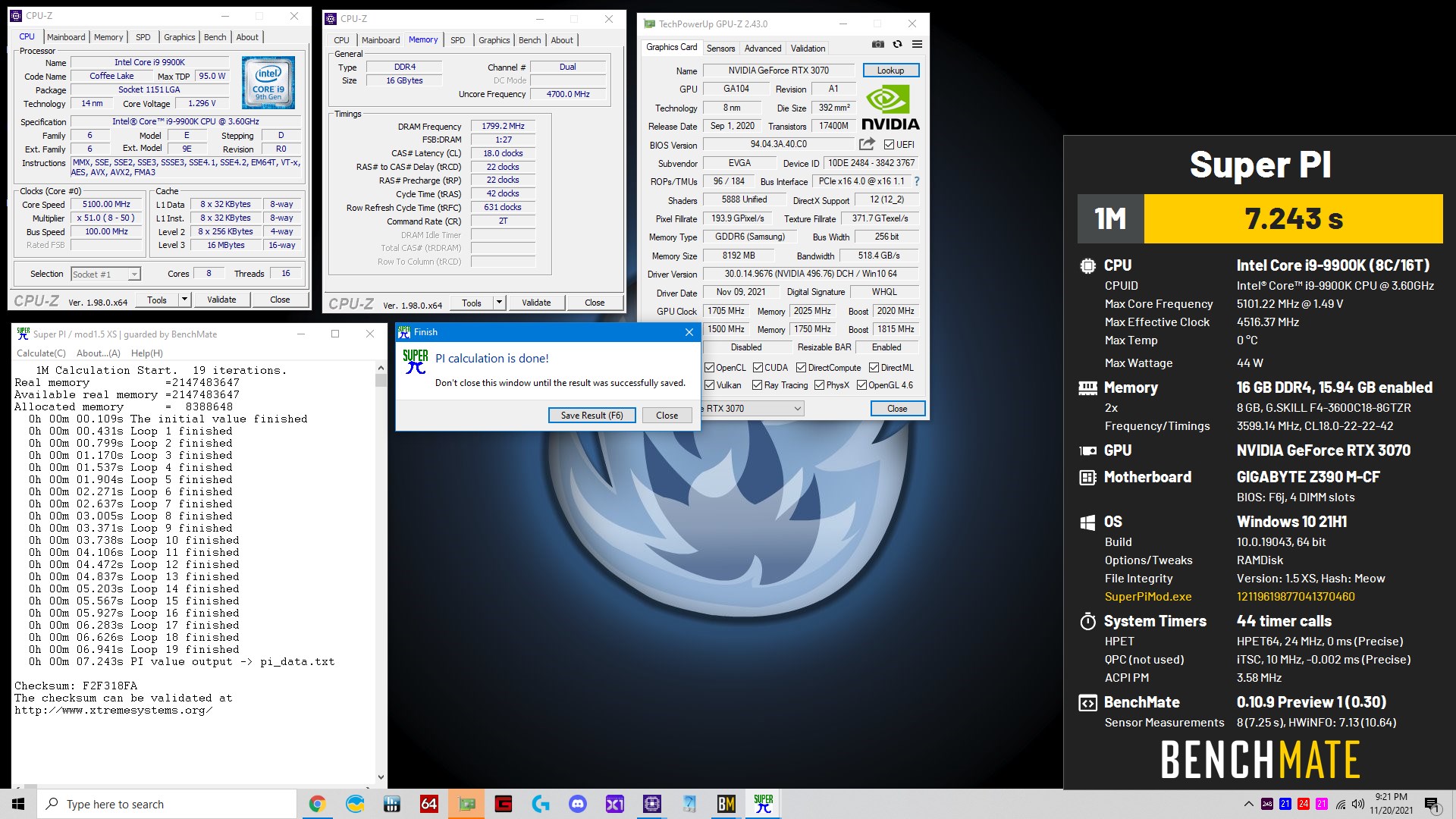Toggle the Vulkan checkbox

[x=709, y=385]
